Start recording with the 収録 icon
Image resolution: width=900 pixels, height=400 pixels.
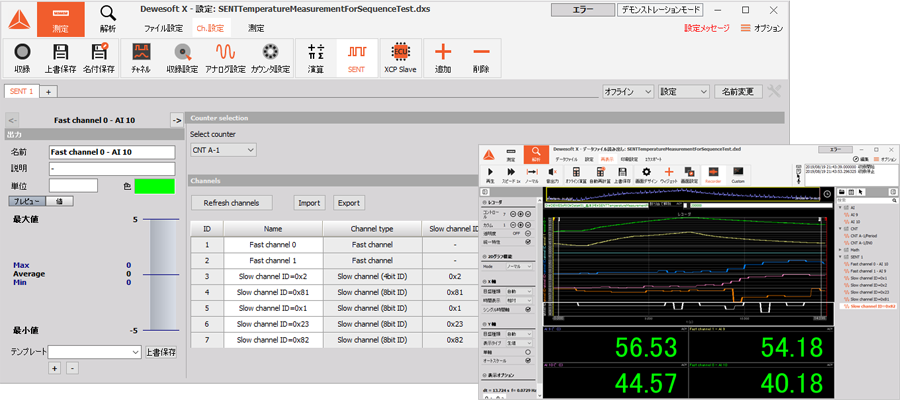pos(22,58)
